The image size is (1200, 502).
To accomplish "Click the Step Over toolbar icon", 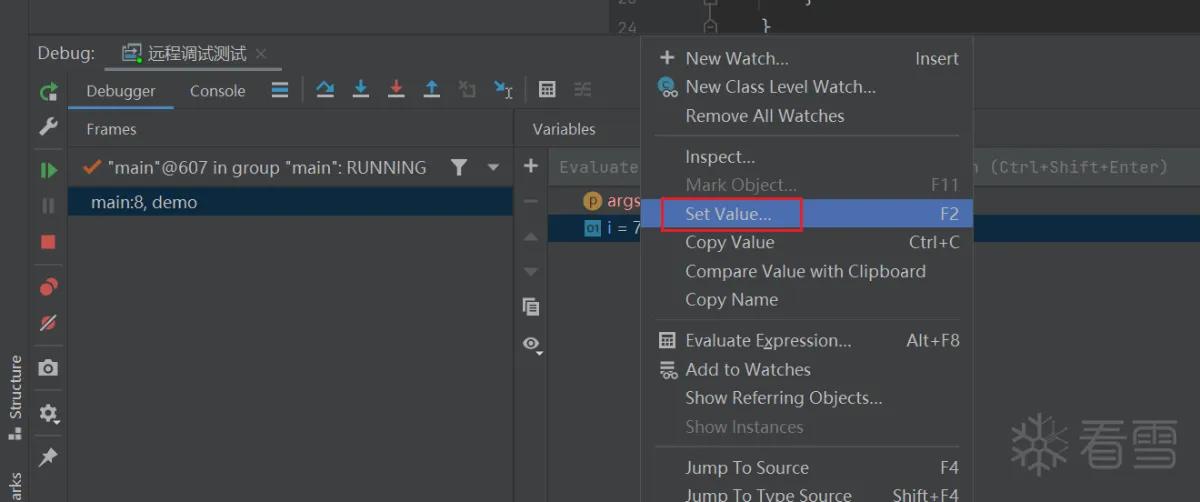I will 325,90.
